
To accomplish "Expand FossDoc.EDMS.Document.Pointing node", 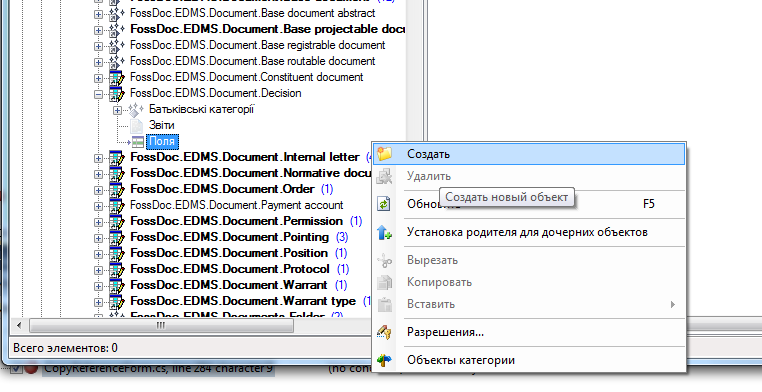I will coord(99,238).
